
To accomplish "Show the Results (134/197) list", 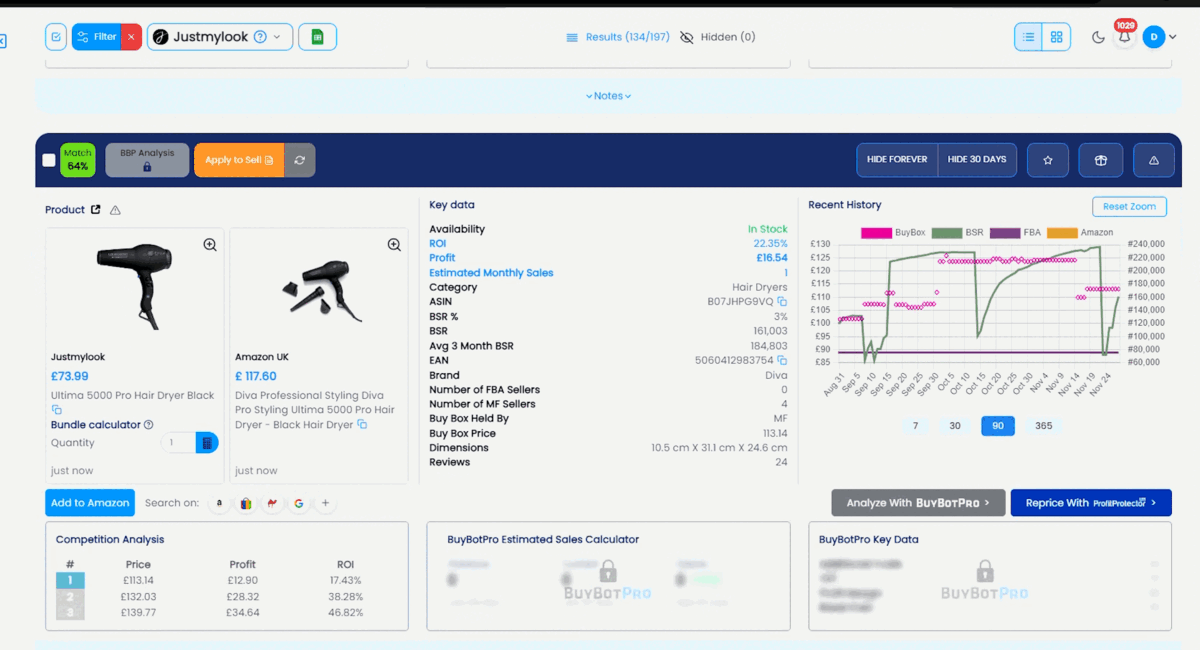I will click(618, 37).
